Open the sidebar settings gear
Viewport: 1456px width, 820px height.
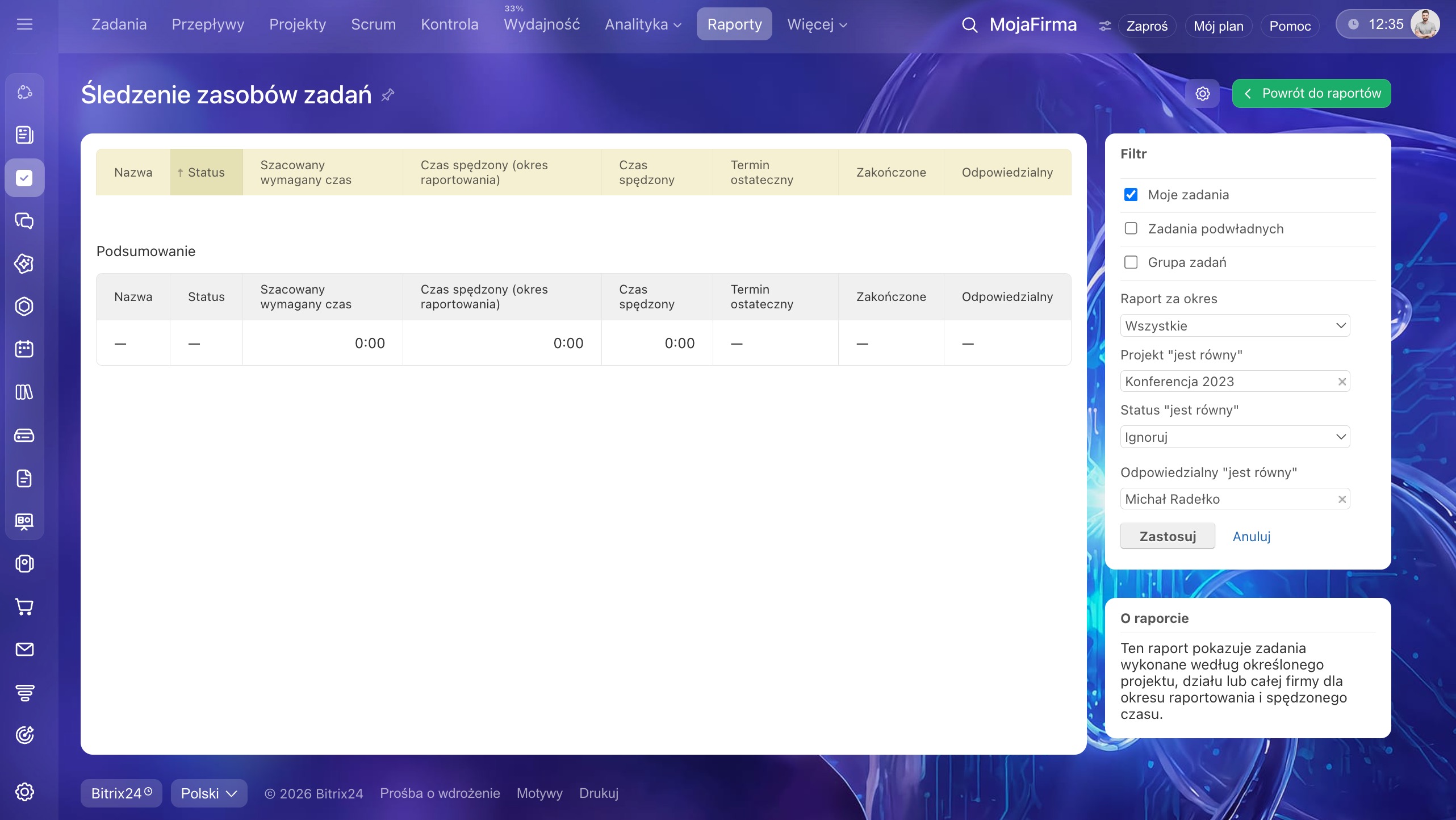(x=24, y=792)
